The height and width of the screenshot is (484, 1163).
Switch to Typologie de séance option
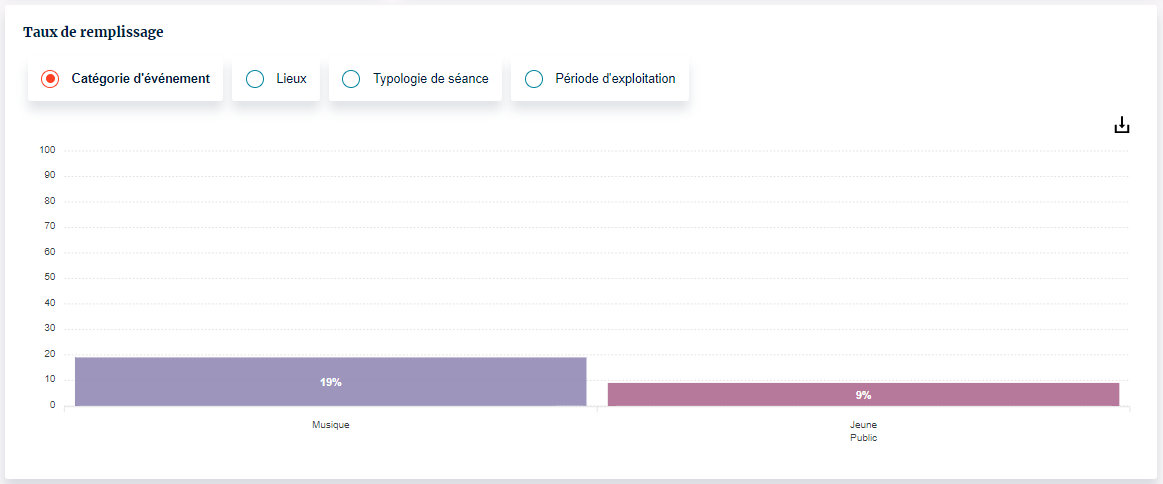[351, 79]
